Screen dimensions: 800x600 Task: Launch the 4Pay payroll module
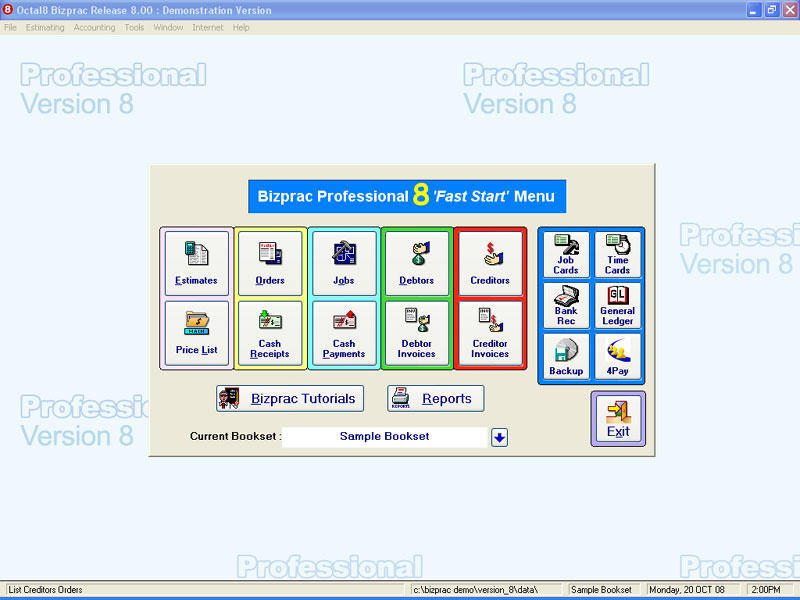[x=617, y=356]
